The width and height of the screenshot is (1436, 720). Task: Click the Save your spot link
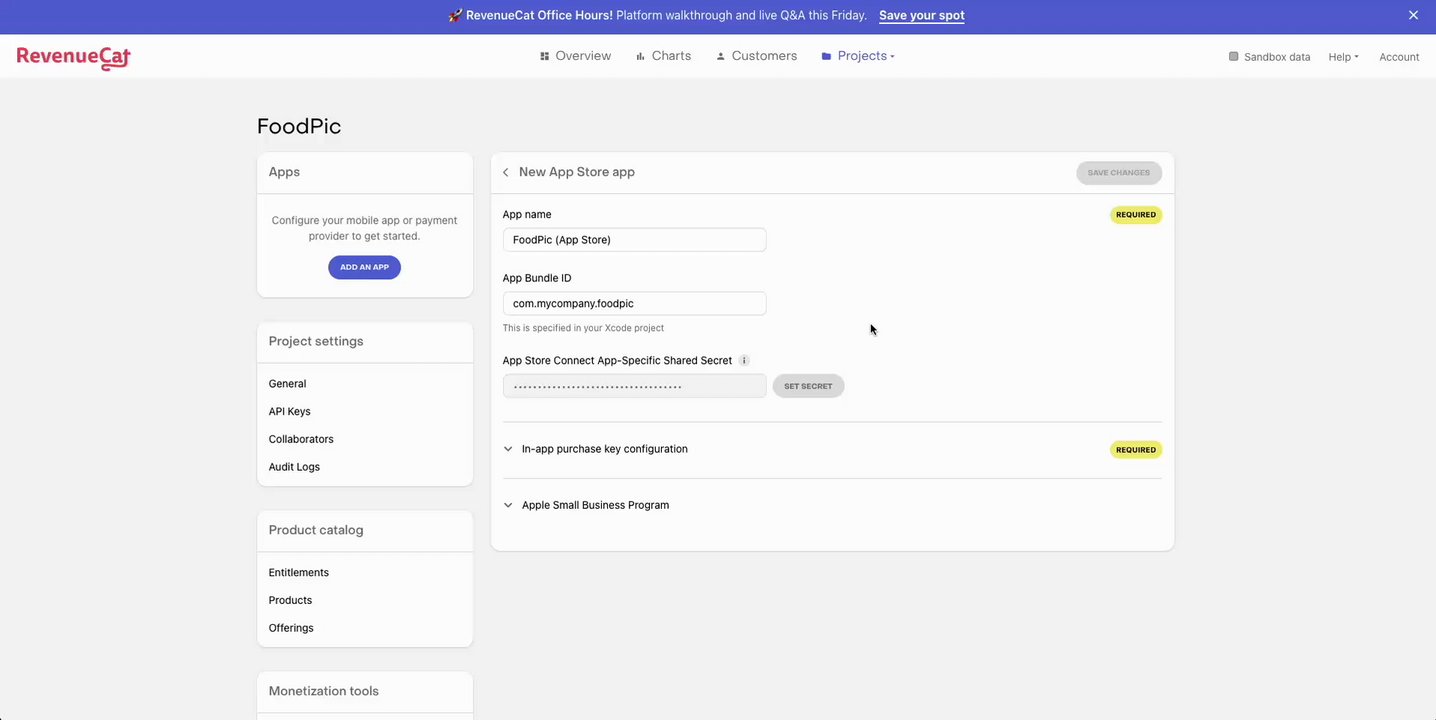[922, 15]
